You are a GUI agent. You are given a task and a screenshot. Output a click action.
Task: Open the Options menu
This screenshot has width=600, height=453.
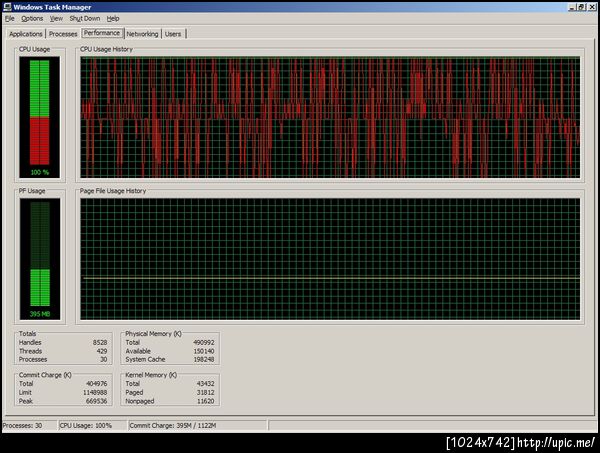[x=32, y=18]
